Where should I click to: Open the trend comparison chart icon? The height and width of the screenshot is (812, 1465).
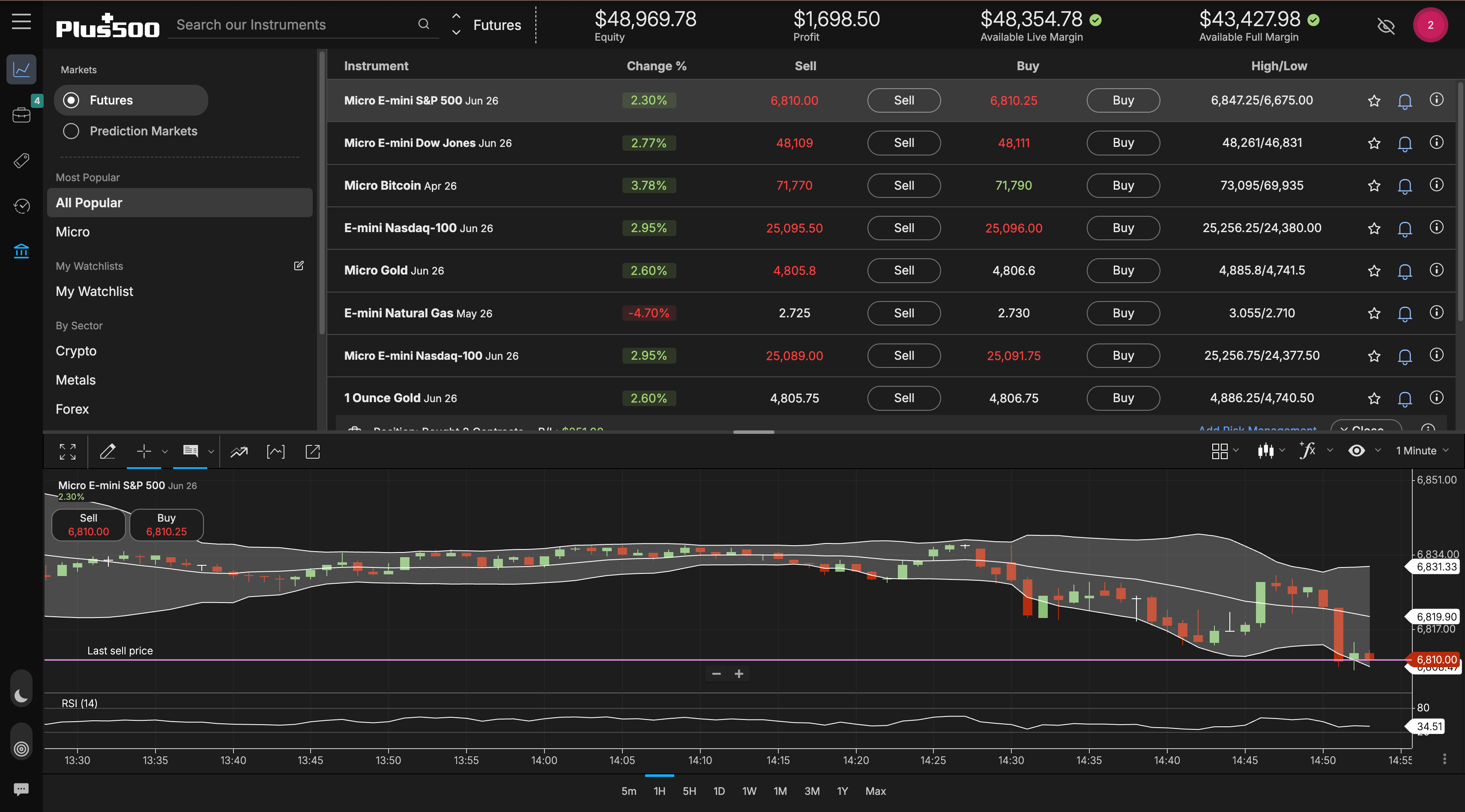point(239,451)
